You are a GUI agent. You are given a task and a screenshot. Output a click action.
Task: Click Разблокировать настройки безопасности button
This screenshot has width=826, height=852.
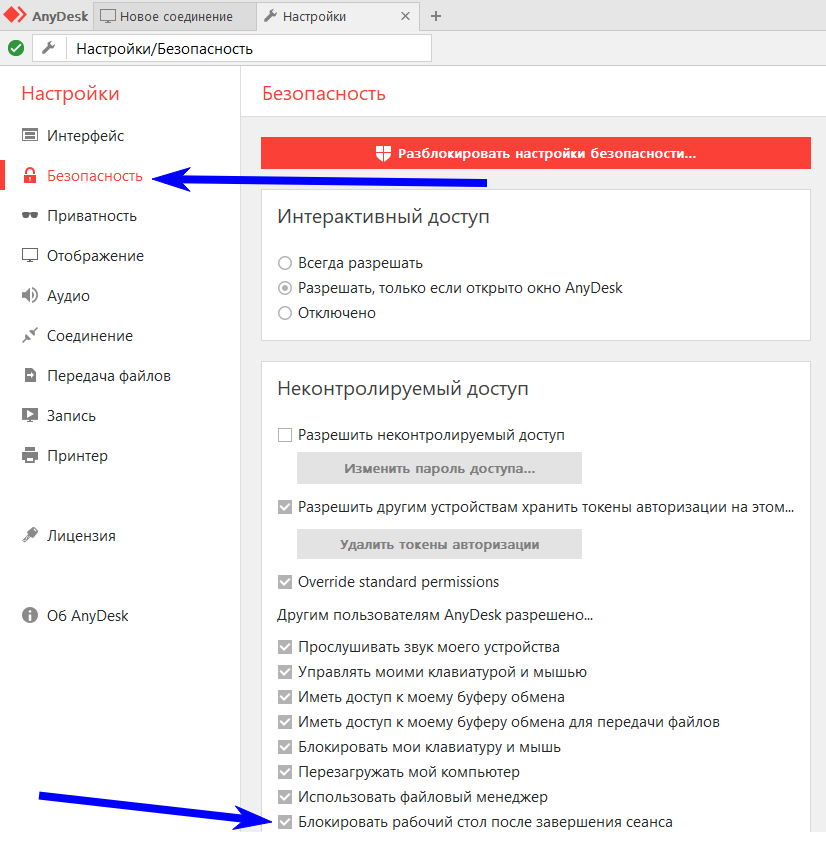pyautogui.click(x=536, y=153)
